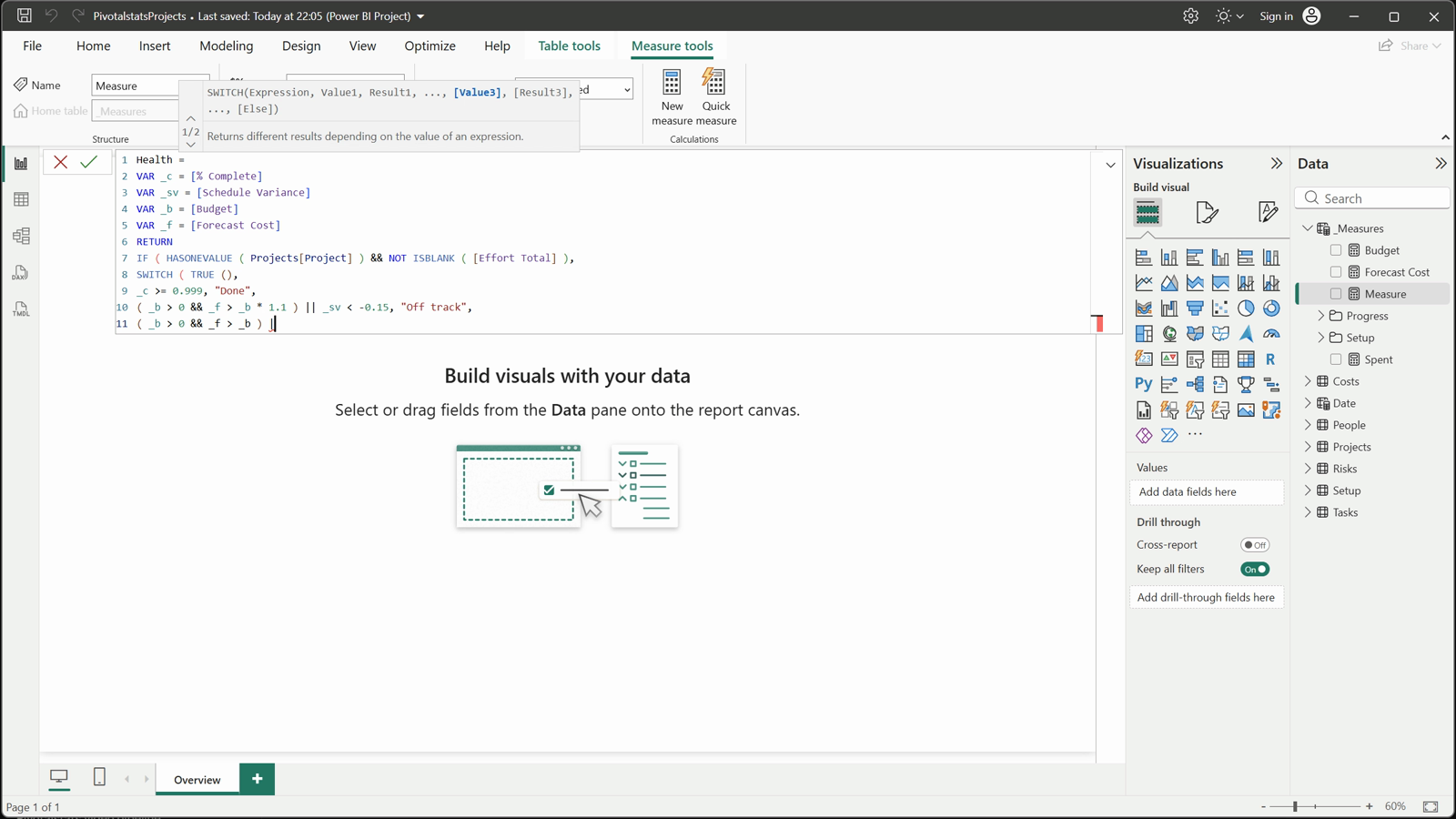This screenshot has width=1456, height=819.
Task: Open the File menu
Action: pos(32,45)
